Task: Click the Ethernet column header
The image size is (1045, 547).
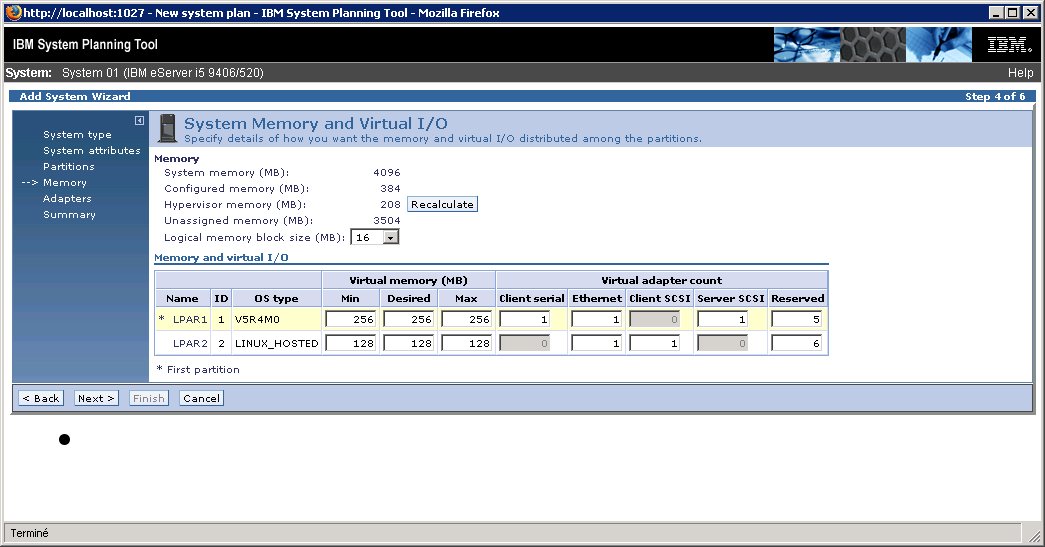Action: click(596, 298)
